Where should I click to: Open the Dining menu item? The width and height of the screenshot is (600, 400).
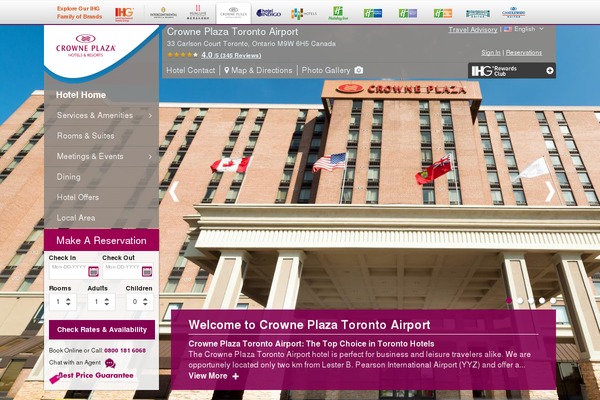68,177
